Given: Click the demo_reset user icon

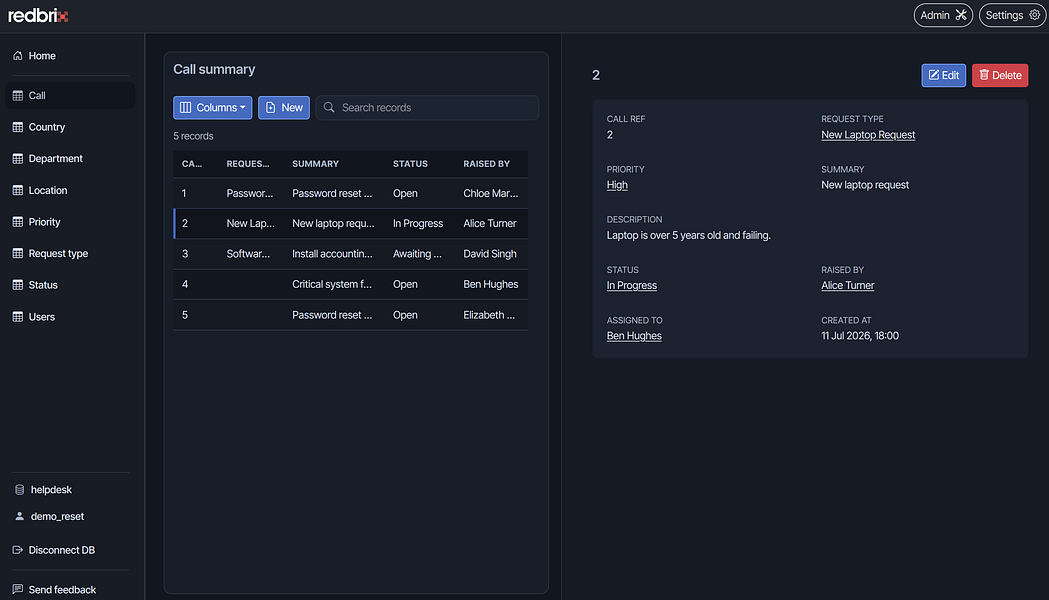Looking at the screenshot, I should (x=19, y=516).
